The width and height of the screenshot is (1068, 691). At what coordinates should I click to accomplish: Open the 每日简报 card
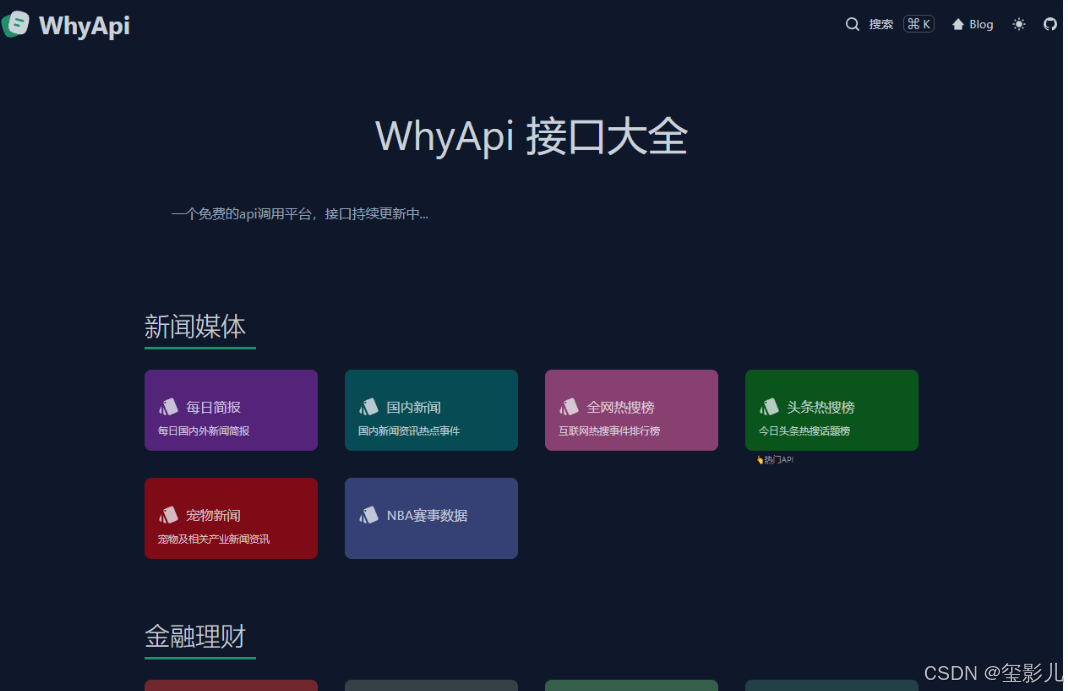pyautogui.click(x=231, y=410)
